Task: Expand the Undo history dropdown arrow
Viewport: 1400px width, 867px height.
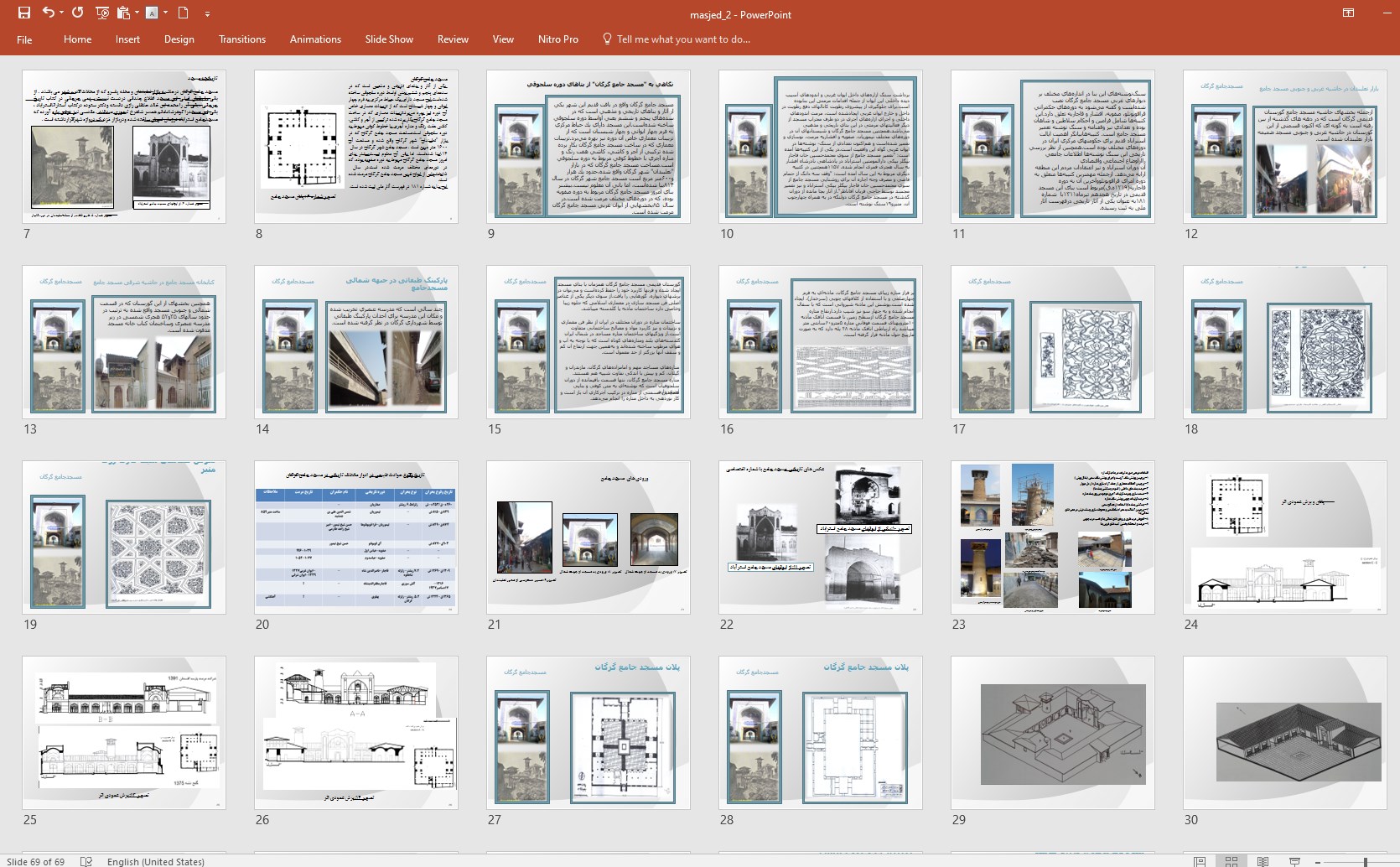Action: pyautogui.click(x=62, y=13)
